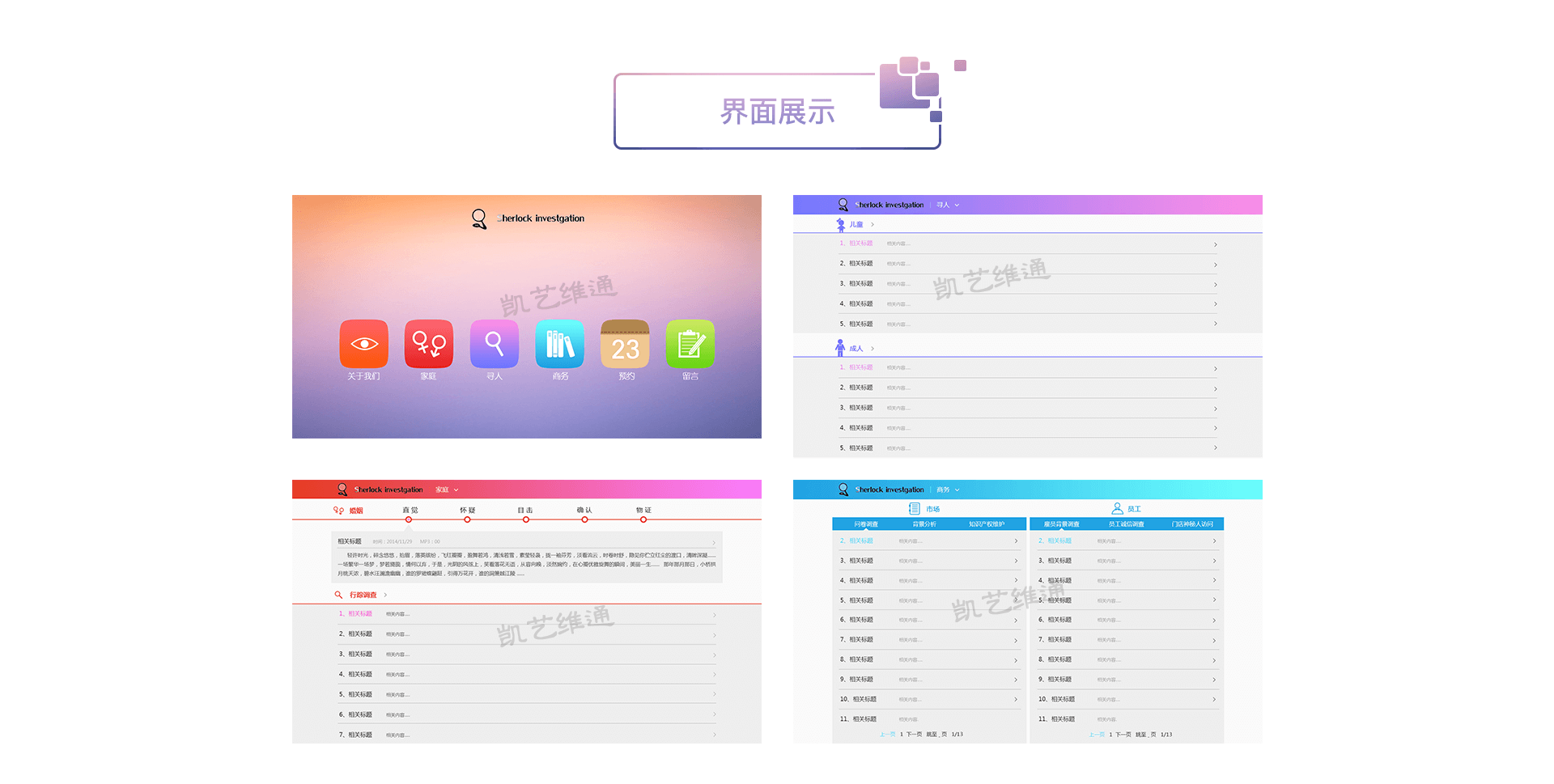Switch to the 员工诚信调查 tab
1554x784 pixels.
pos(1126,524)
